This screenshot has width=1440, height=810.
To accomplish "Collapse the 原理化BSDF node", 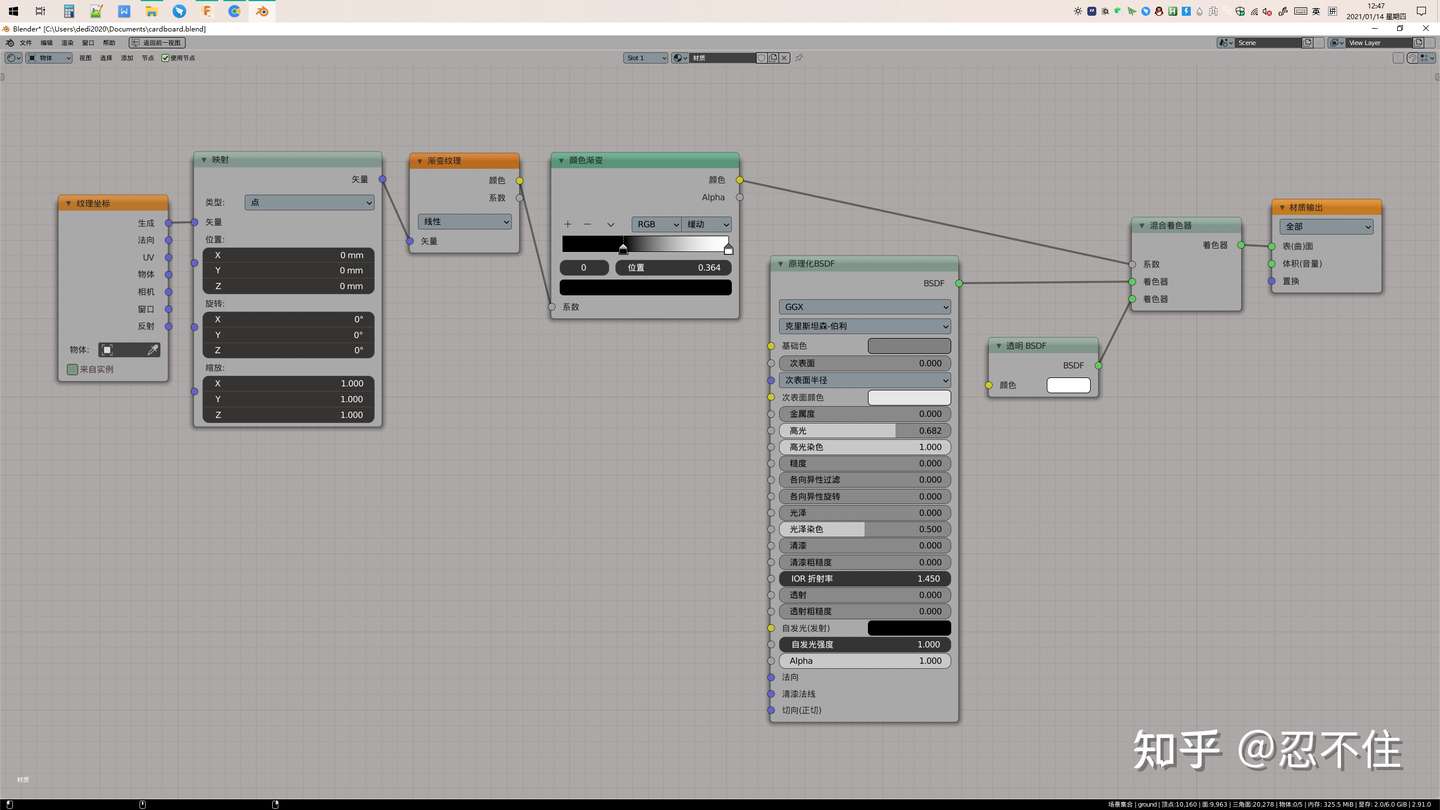I will 780,265.
